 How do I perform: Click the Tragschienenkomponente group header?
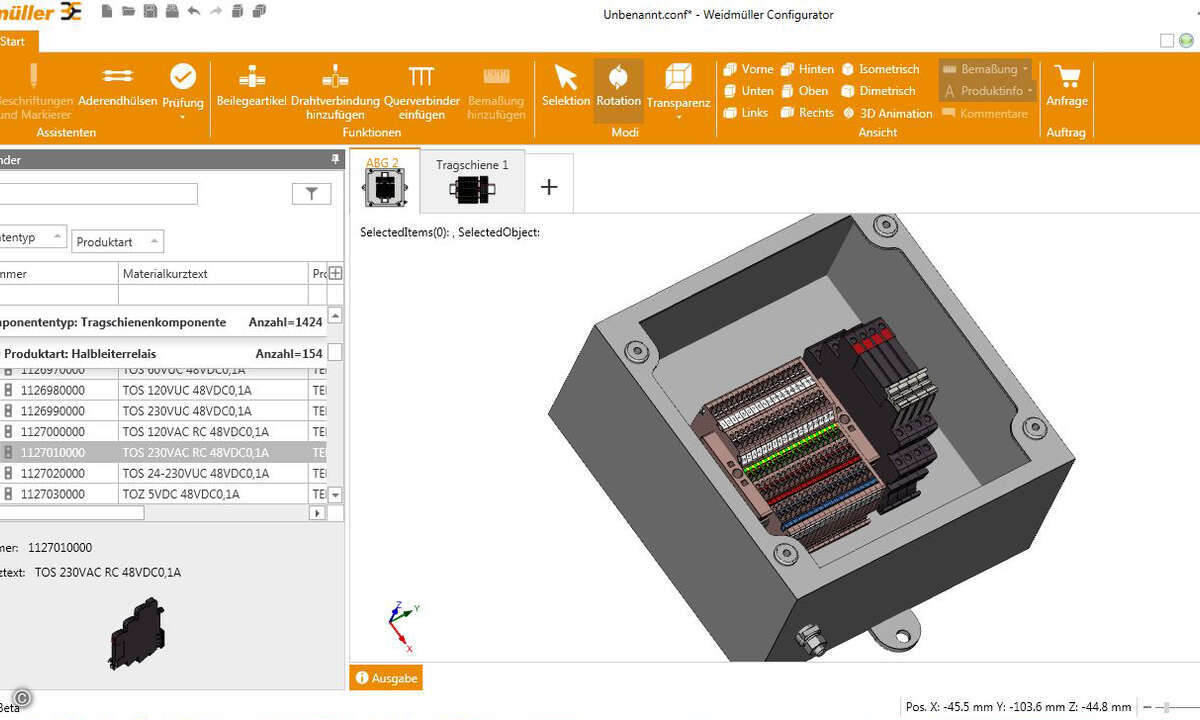pos(163,322)
